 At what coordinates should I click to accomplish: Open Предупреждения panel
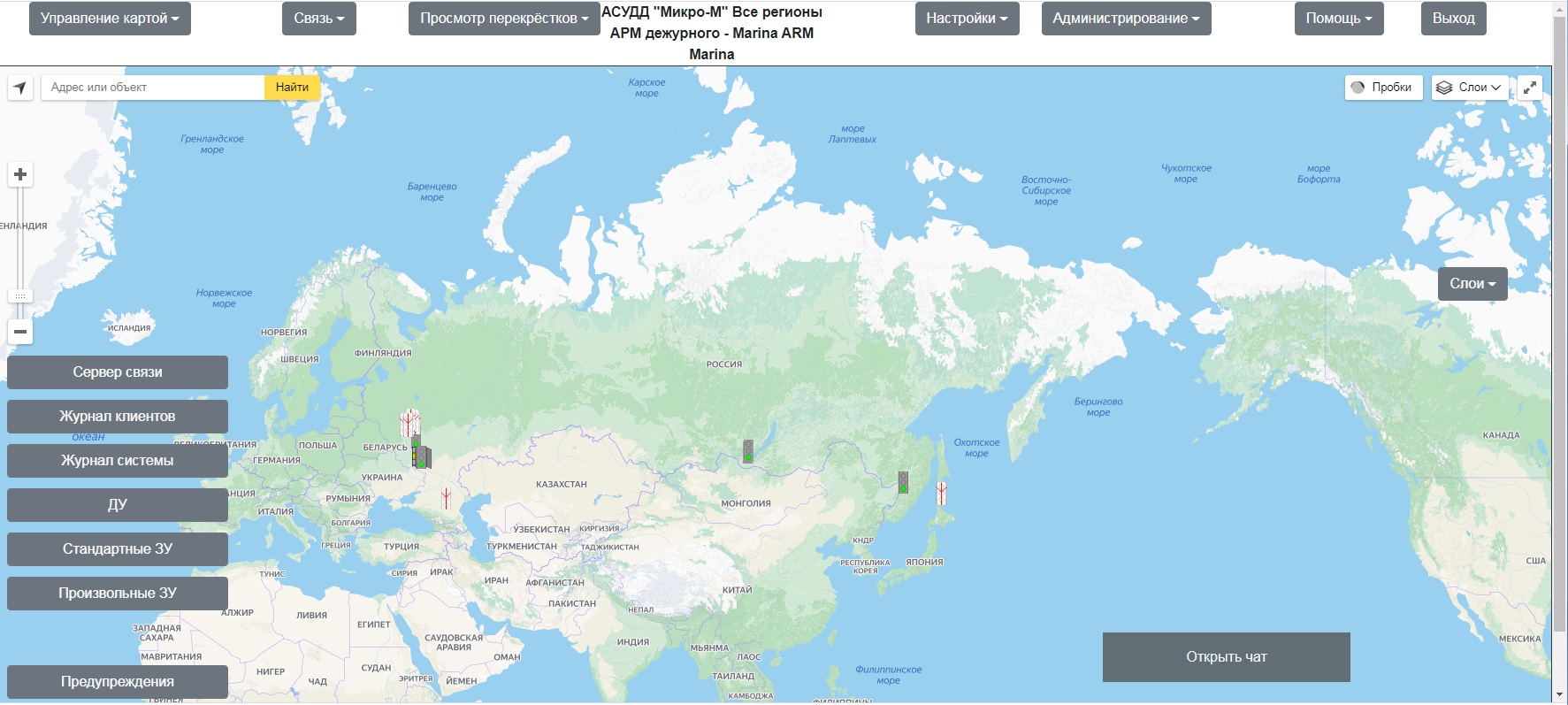118,682
